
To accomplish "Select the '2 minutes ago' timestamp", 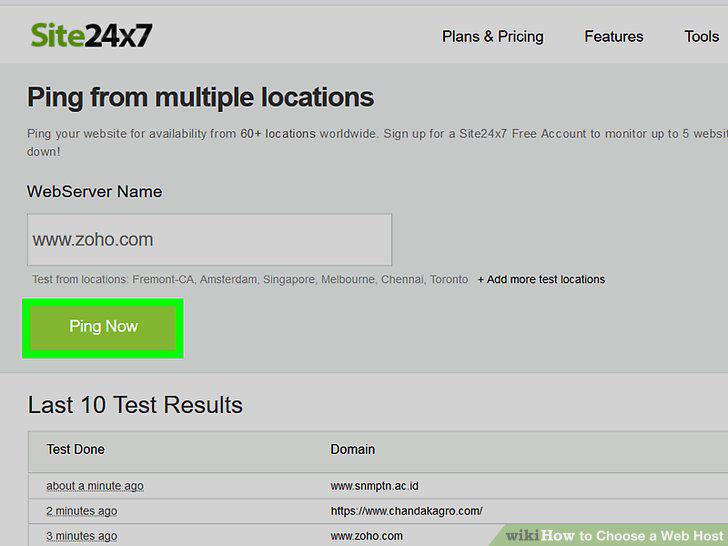I will pos(81,511).
